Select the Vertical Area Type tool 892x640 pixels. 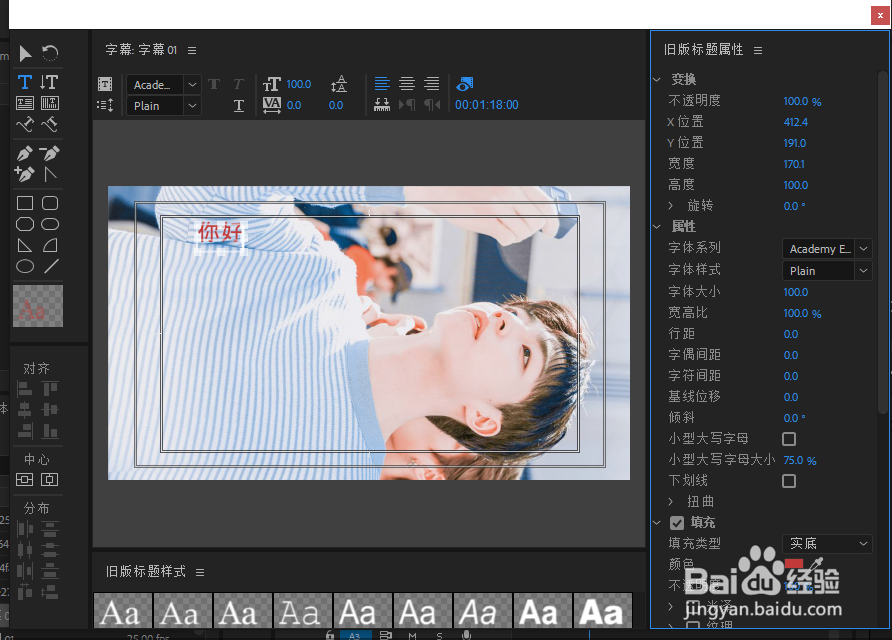pos(49,103)
